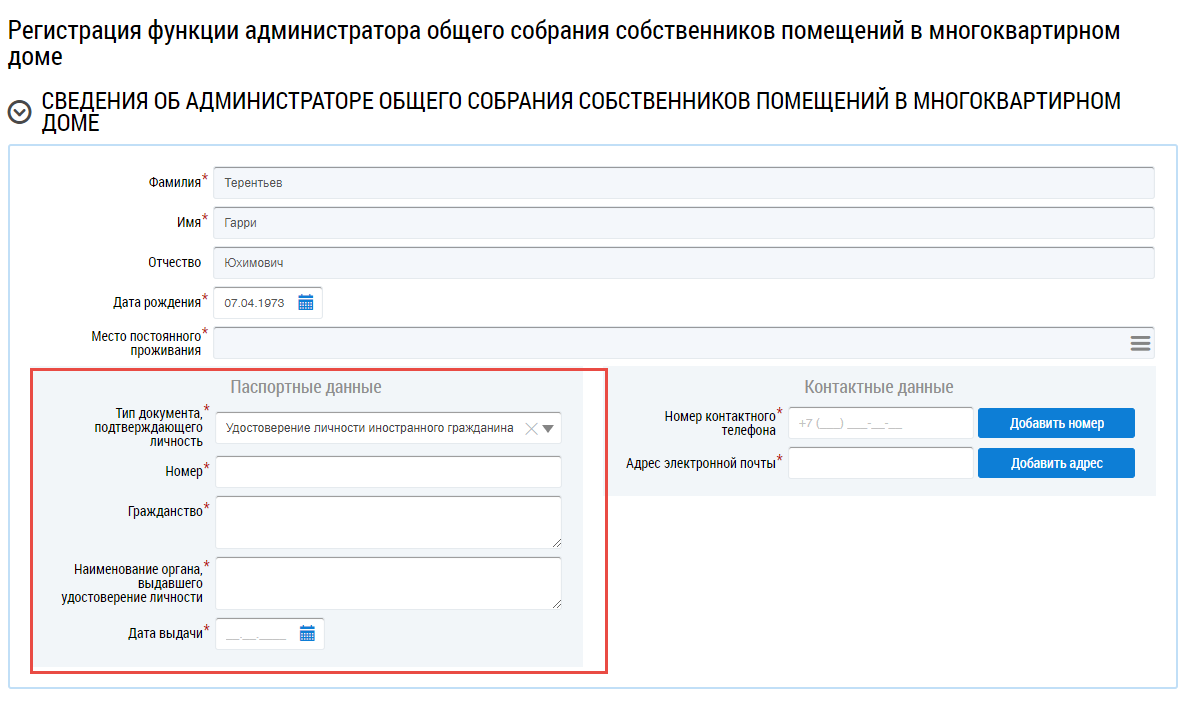
Task: Click into the Гражданство text area
Action: 386,521
